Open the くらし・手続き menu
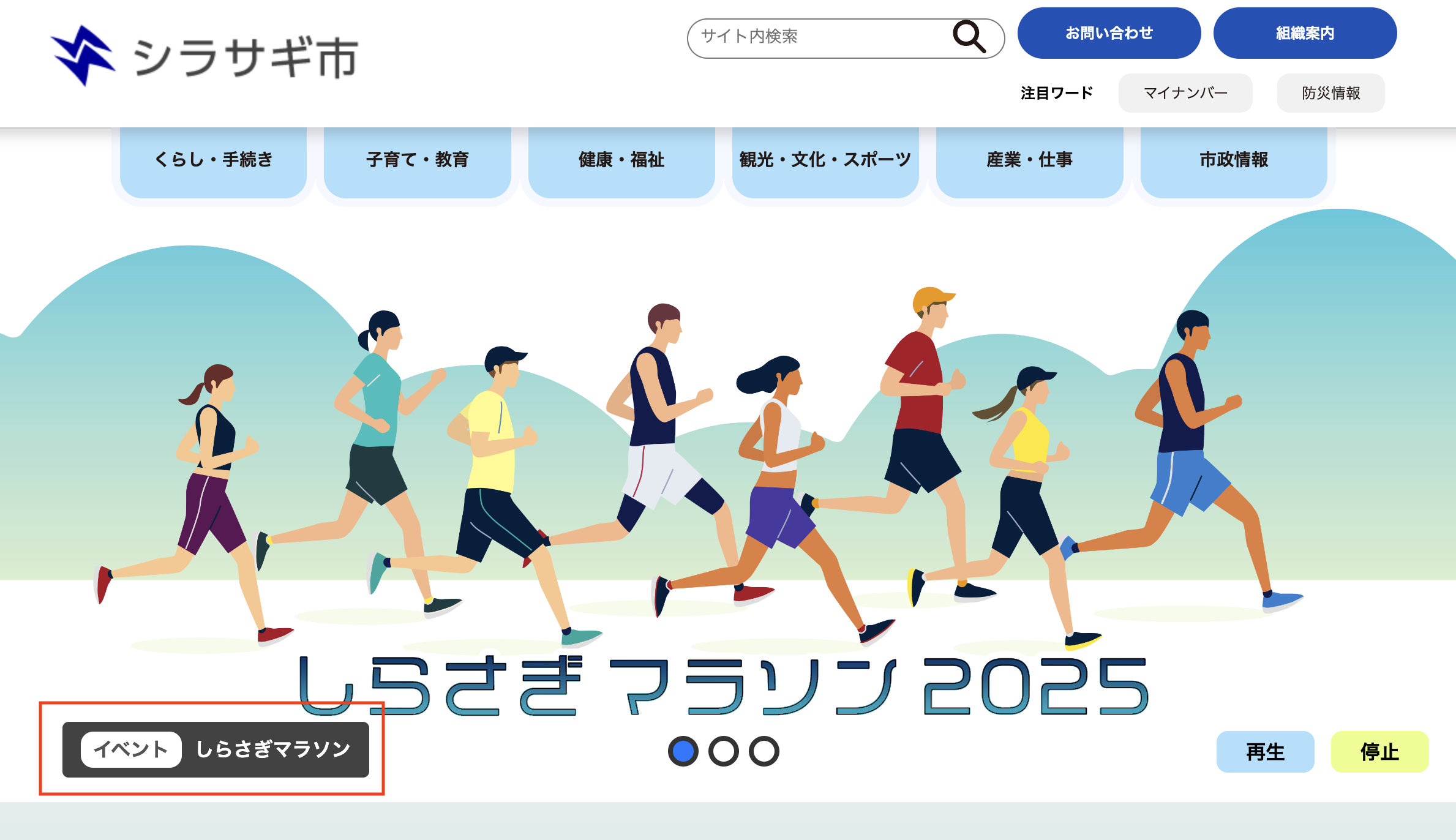 click(x=213, y=162)
